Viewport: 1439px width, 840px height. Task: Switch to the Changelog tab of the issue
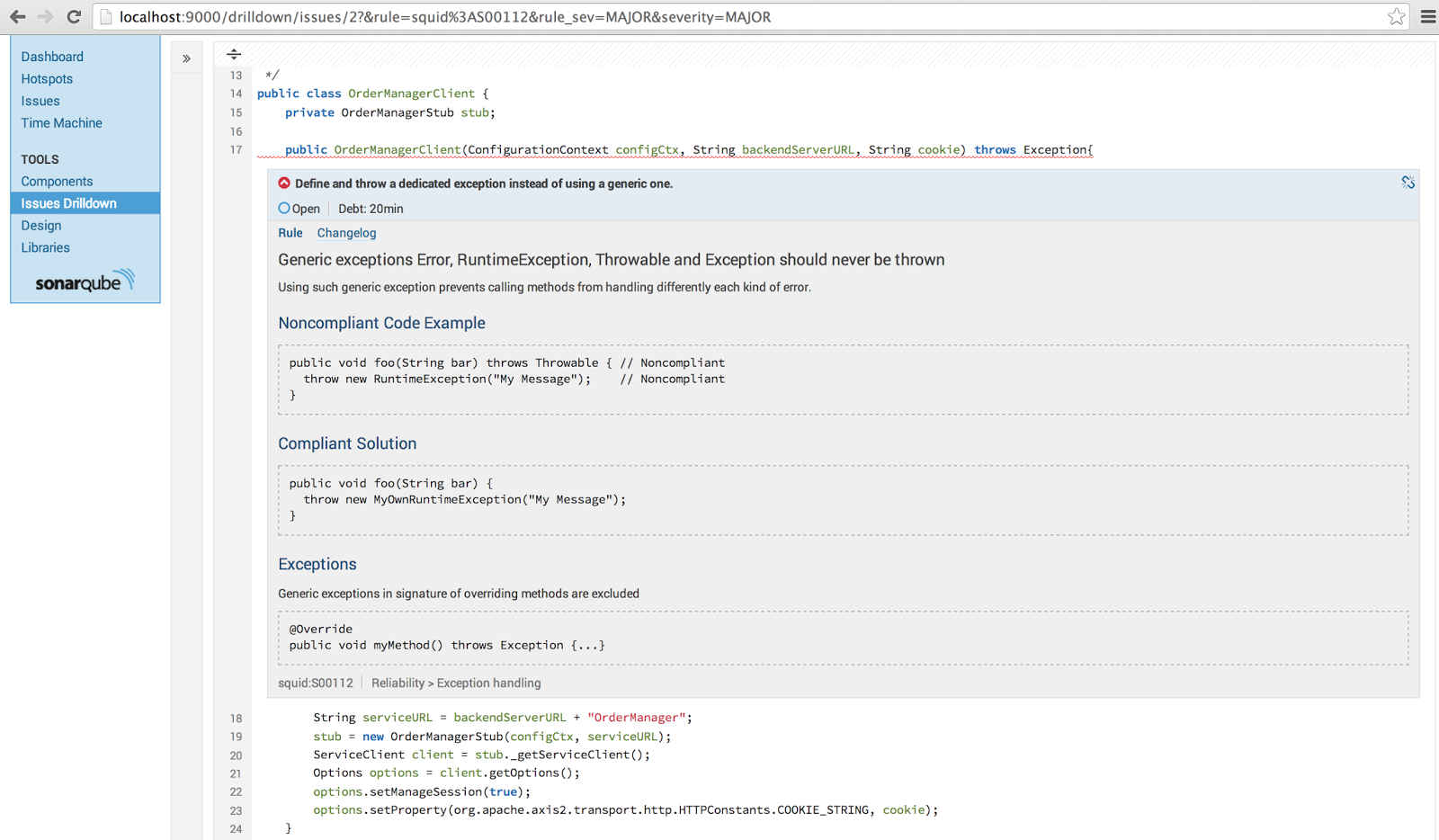(346, 233)
